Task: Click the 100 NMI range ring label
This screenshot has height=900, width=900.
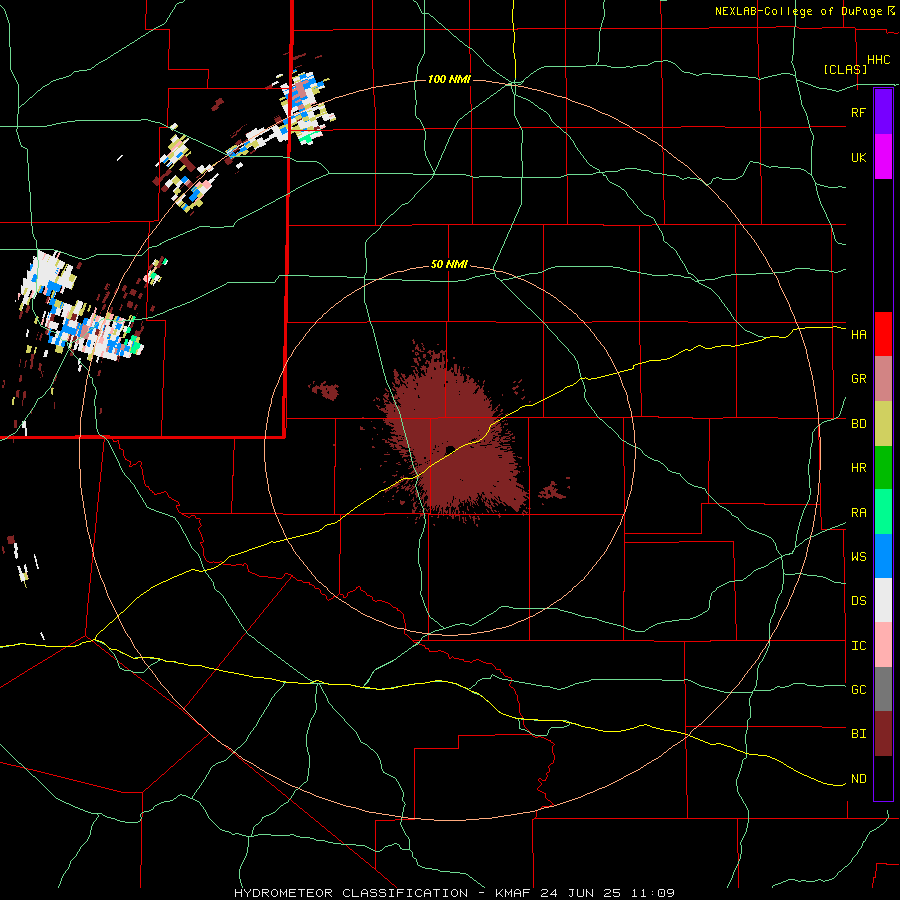Action: [x=449, y=79]
